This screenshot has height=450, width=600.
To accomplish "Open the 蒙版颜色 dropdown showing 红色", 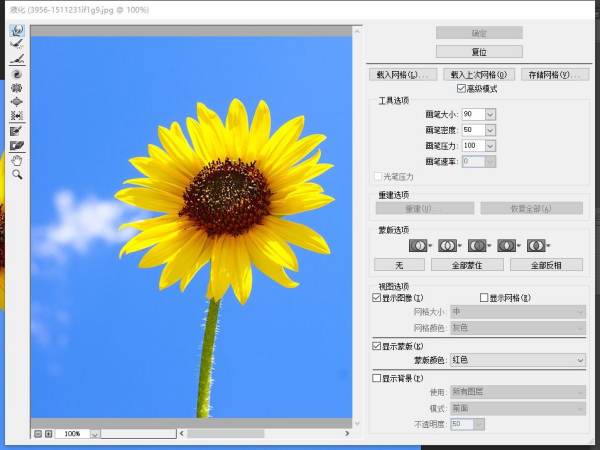I will [x=518, y=360].
